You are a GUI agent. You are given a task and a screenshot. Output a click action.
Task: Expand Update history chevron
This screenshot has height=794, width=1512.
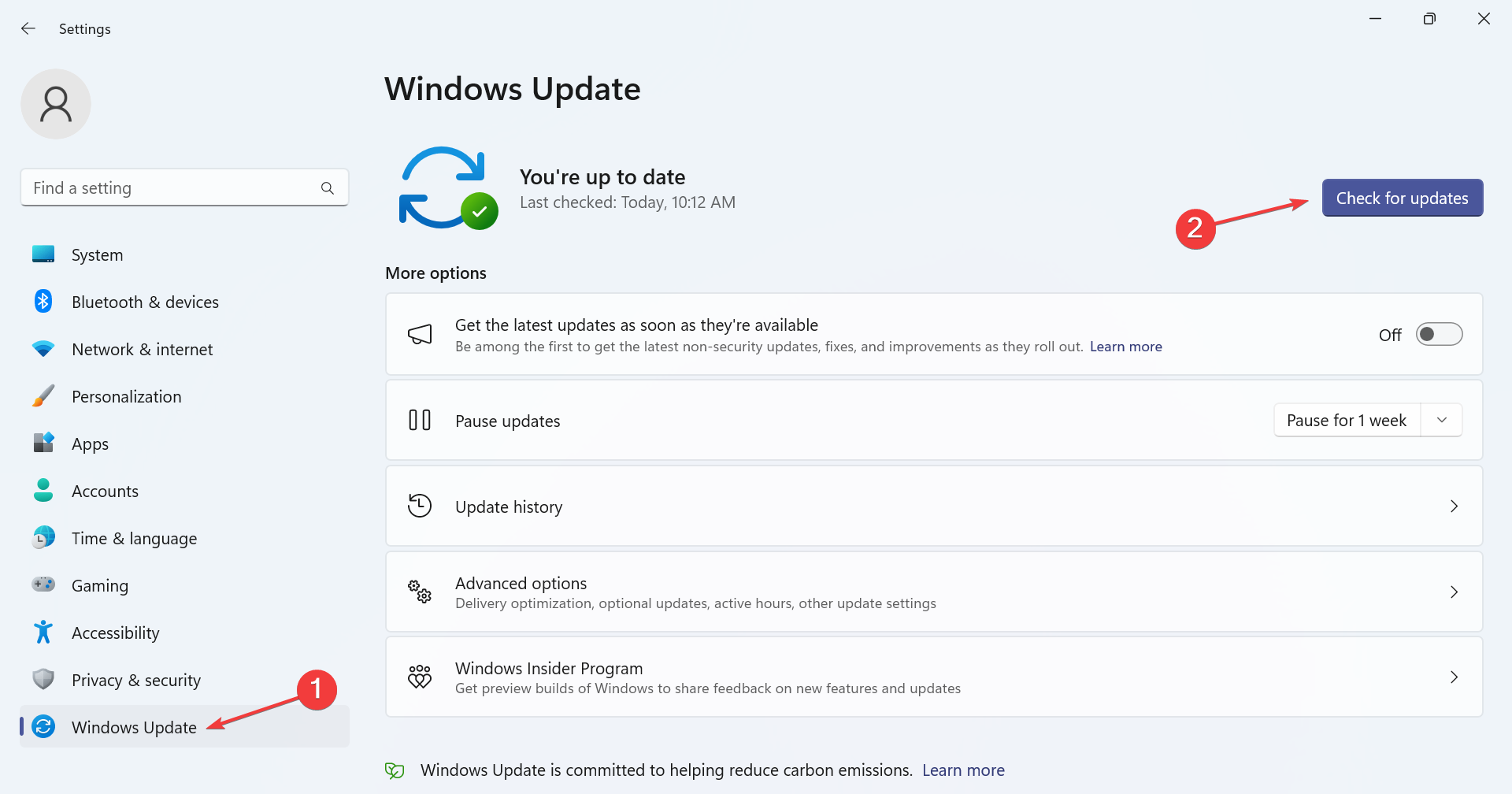tap(1454, 506)
